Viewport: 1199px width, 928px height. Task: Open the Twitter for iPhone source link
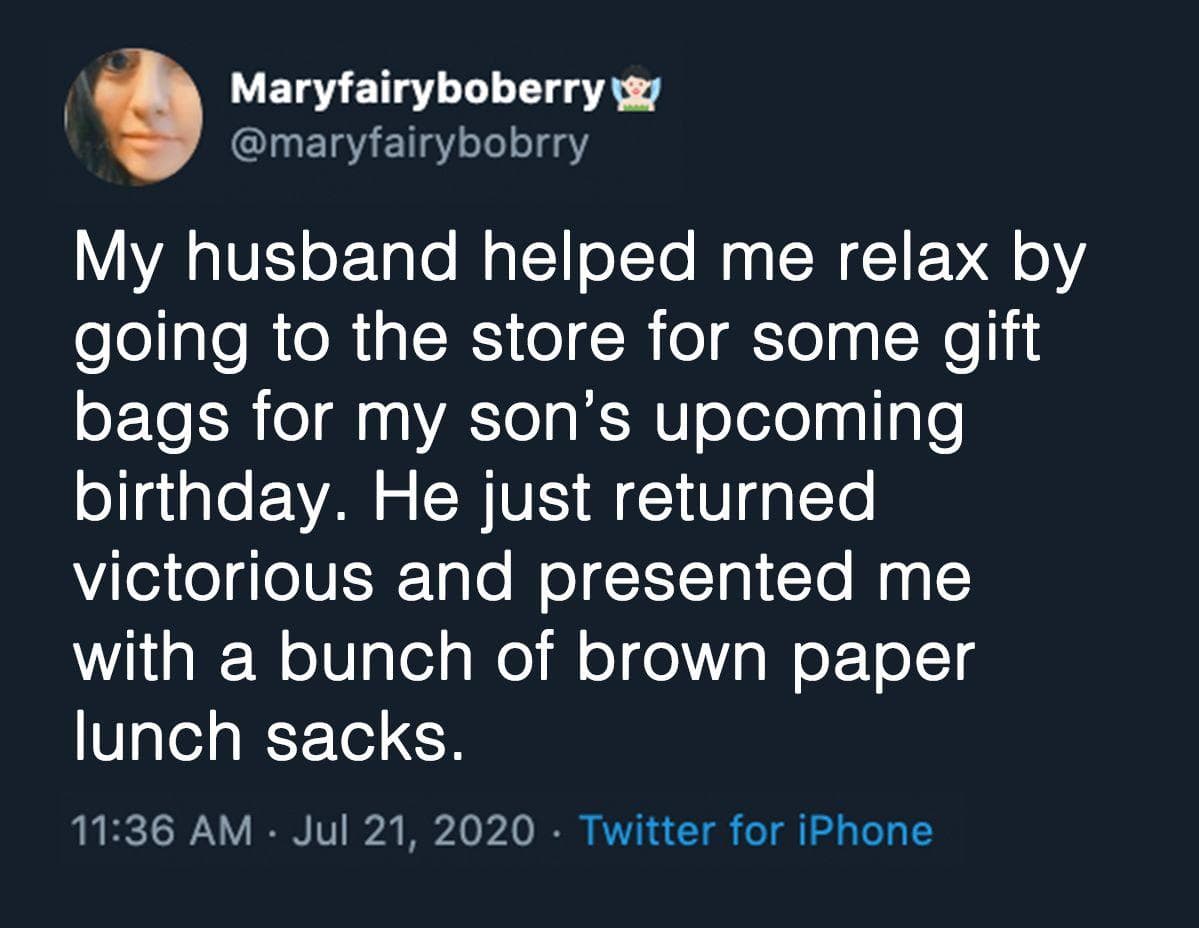755,830
